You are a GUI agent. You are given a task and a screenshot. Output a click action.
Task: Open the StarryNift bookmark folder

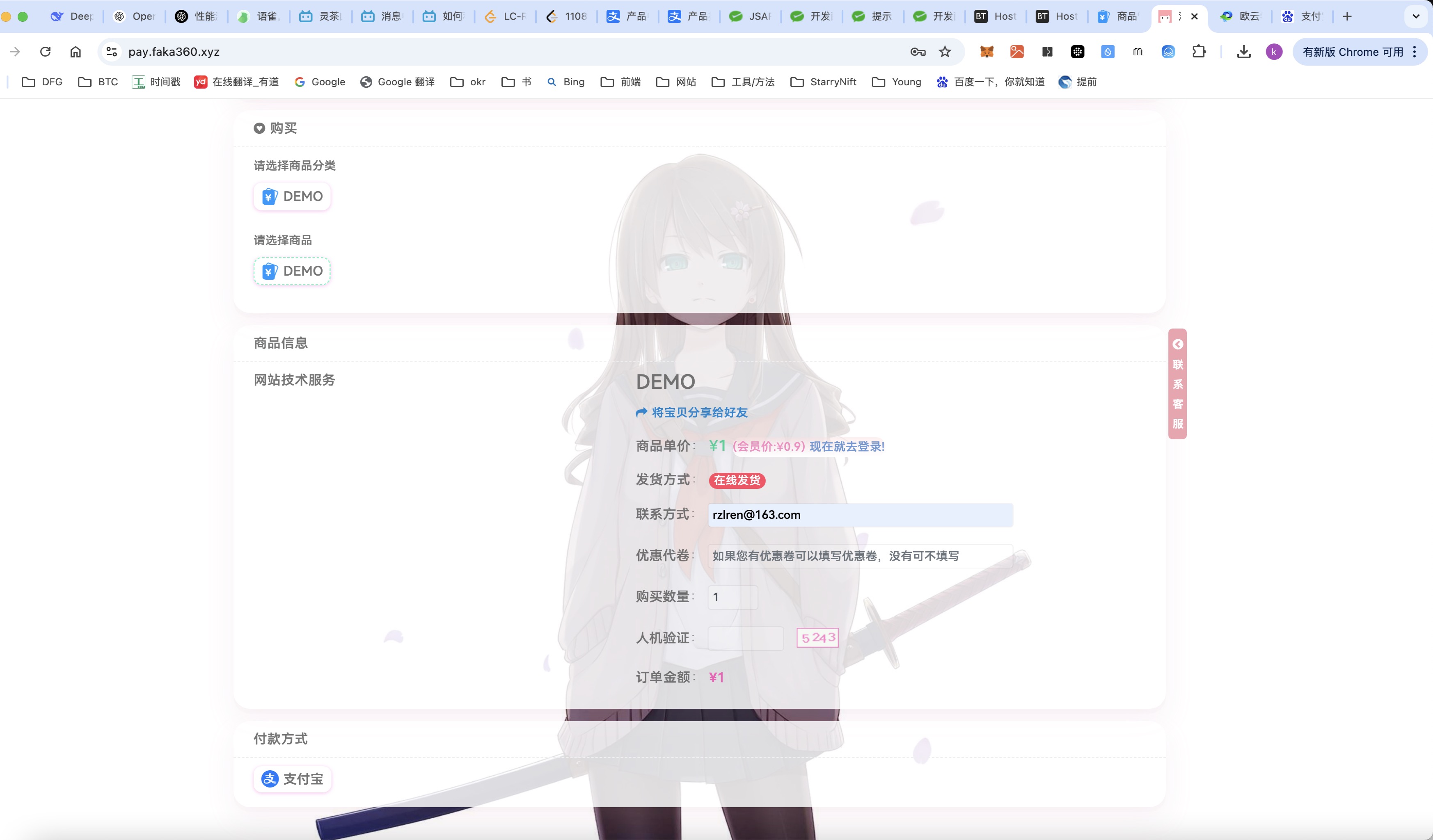point(824,82)
